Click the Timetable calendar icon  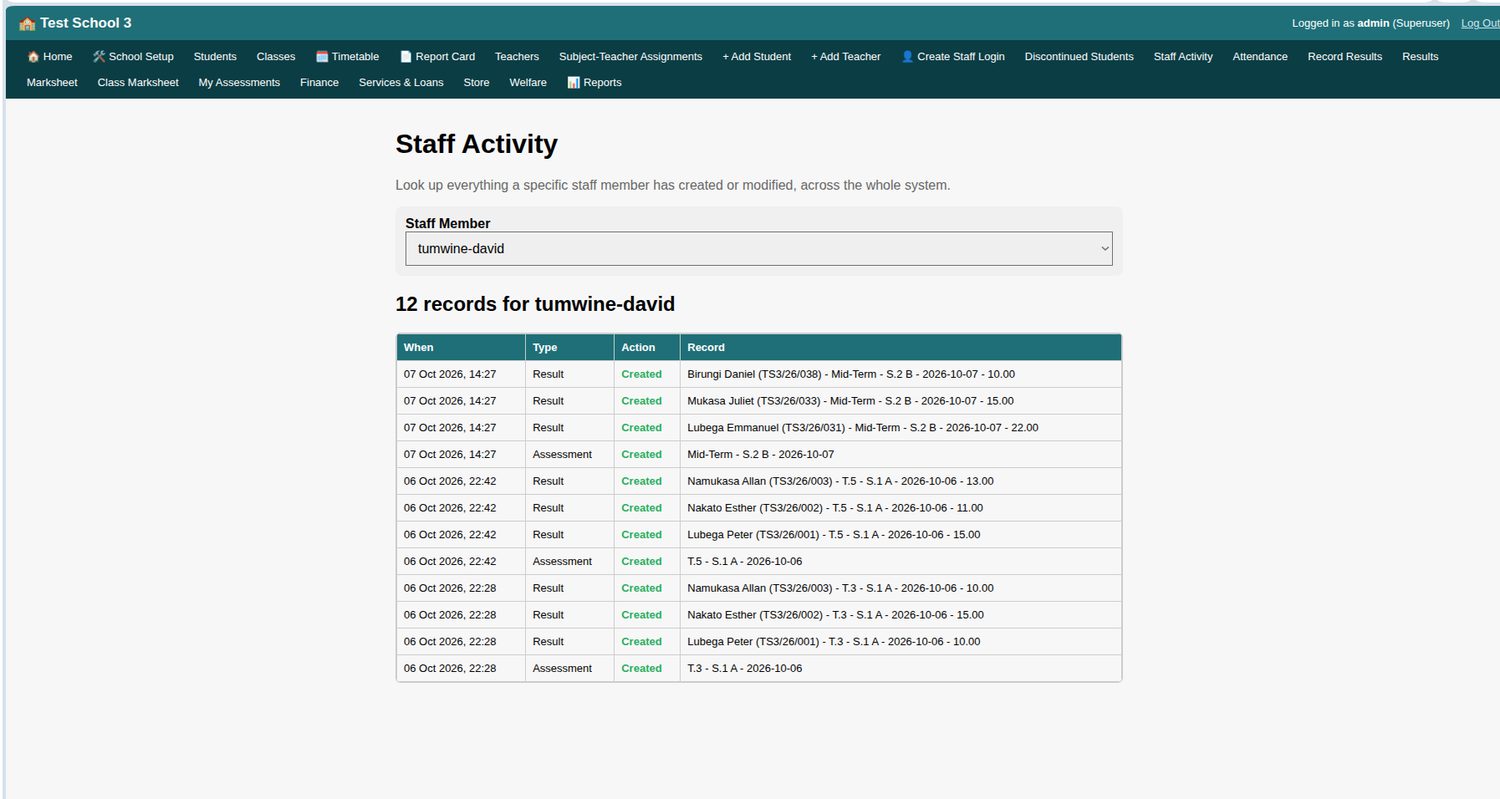pyautogui.click(x=322, y=57)
